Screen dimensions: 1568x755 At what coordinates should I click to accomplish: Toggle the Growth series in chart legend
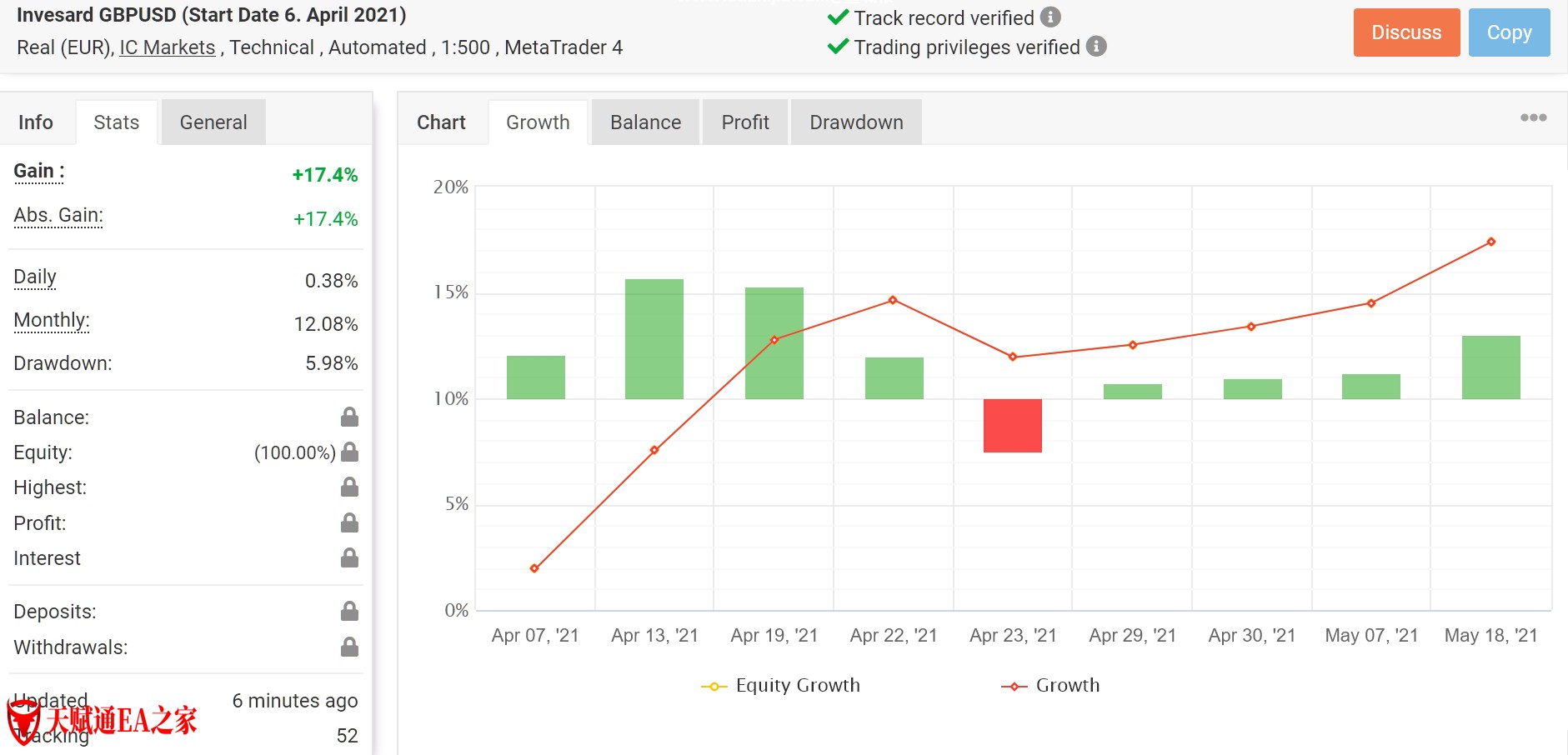tap(1050, 686)
